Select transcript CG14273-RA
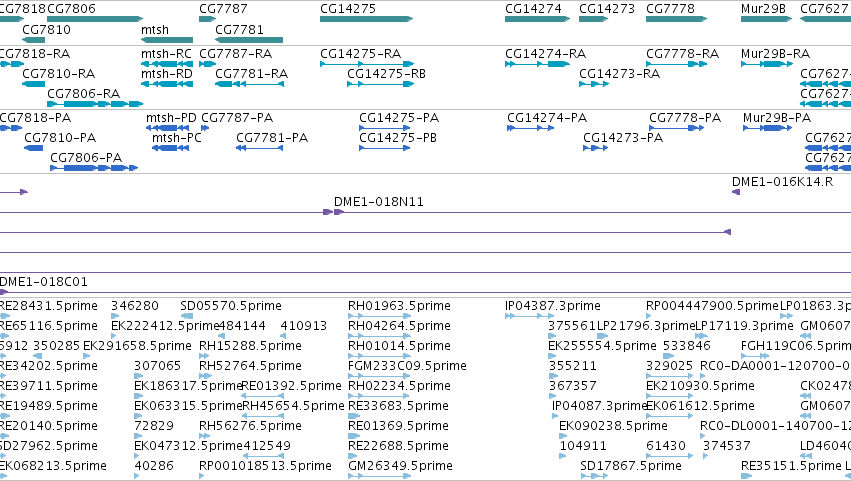This screenshot has height=481, width=851. pyautogui.click(x=594, y=84)
